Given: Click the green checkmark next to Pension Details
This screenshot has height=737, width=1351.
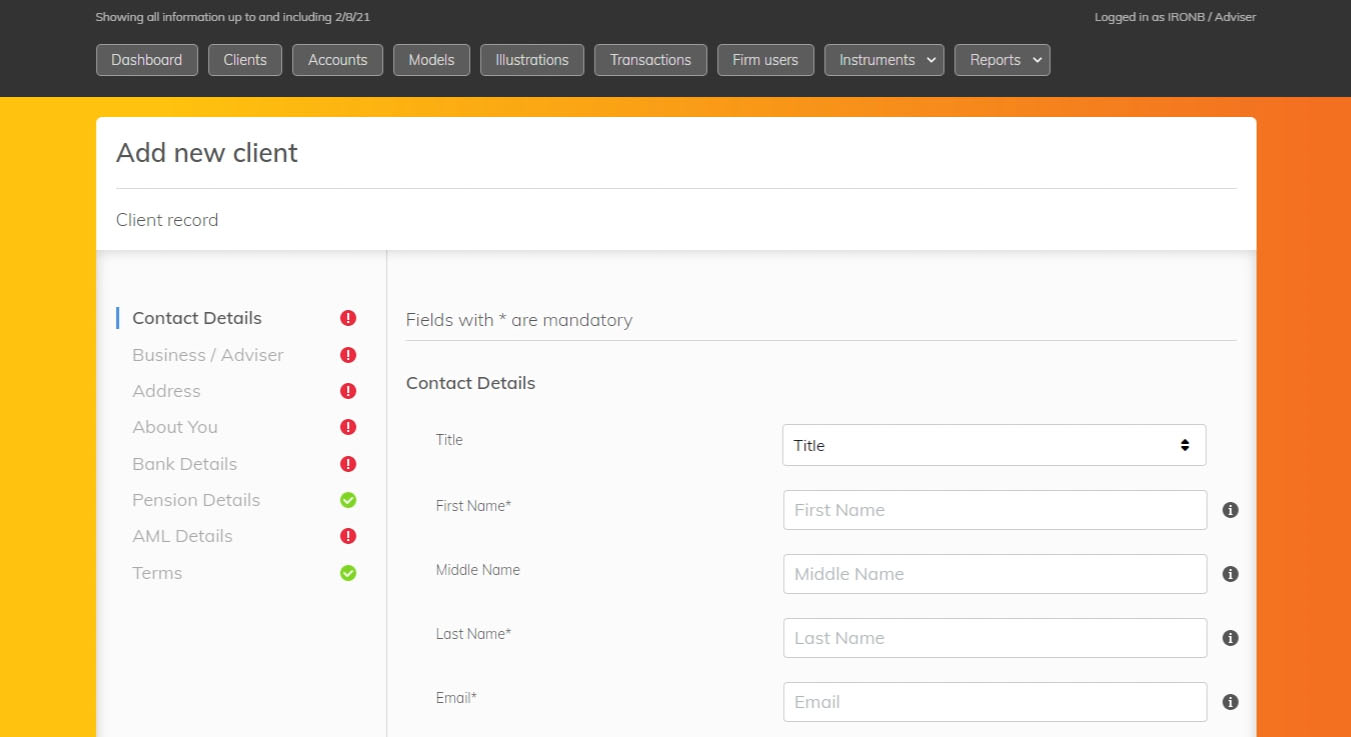Looking at the screenshot, I should coord(348,499).
